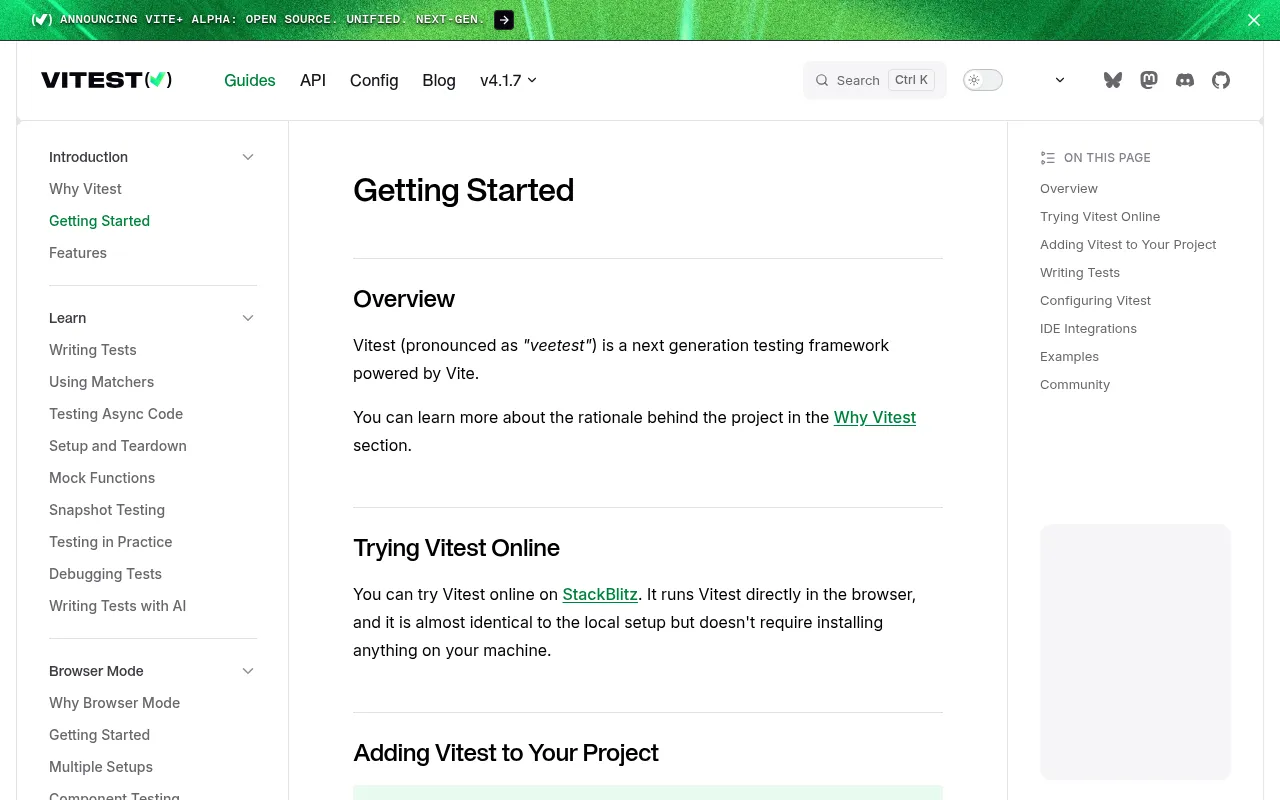
Task: Open the Mastodon social link icon
Action: click(x=1149, y=80)
